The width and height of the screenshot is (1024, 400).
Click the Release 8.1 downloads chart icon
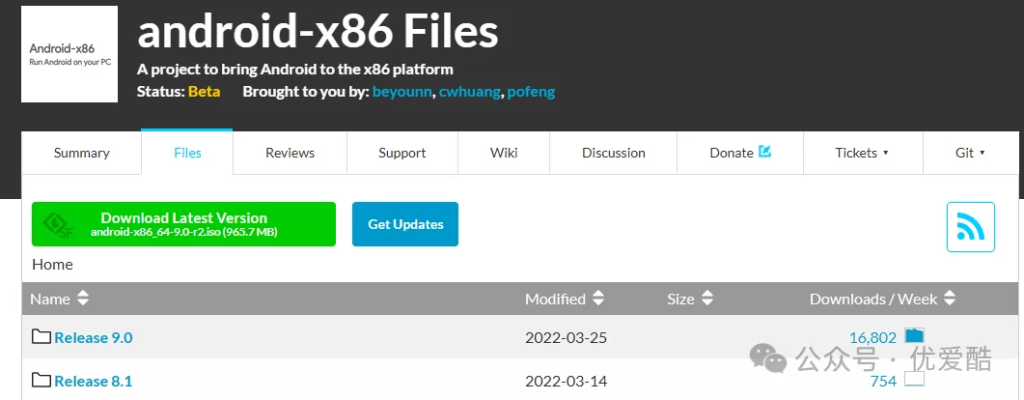click(x=914, y=380)
